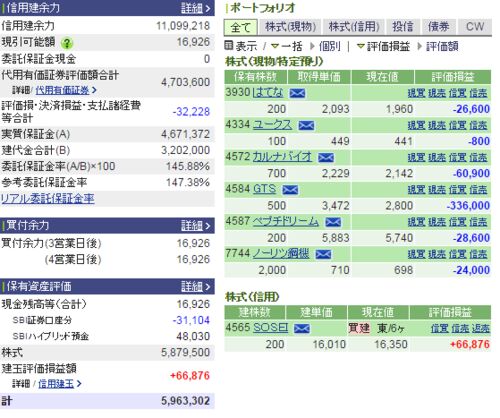Open the mail icon for カルナバイオ
This screenshot has height=418, width=500.
coord(326,157)
